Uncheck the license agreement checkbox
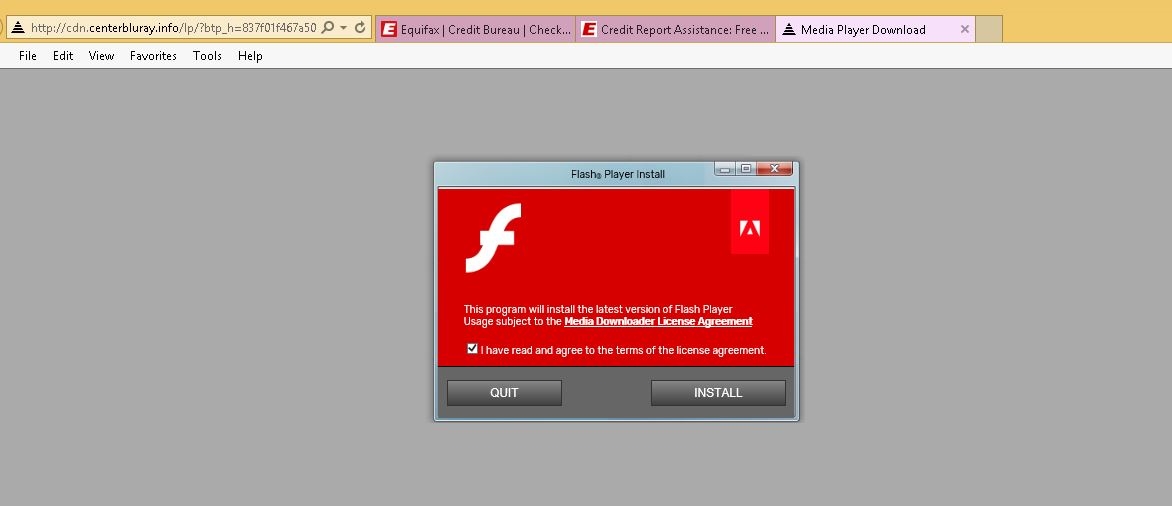Image resolution: width=1172 pixels, height=506 pixels. [472, 348]
